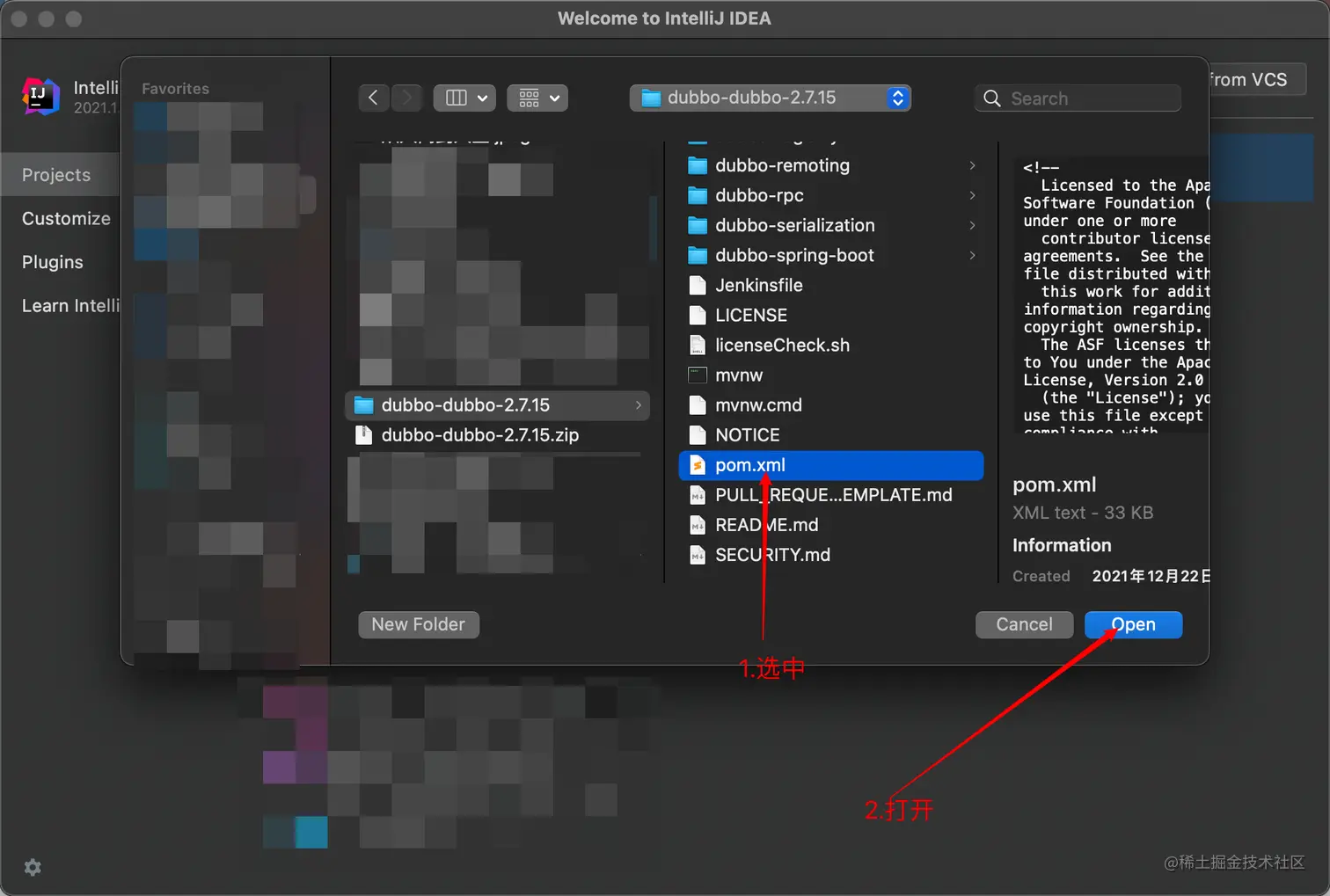Click the mvnw.cmd document icon
The image size is (1330, 896).
(x=698, y=404)
